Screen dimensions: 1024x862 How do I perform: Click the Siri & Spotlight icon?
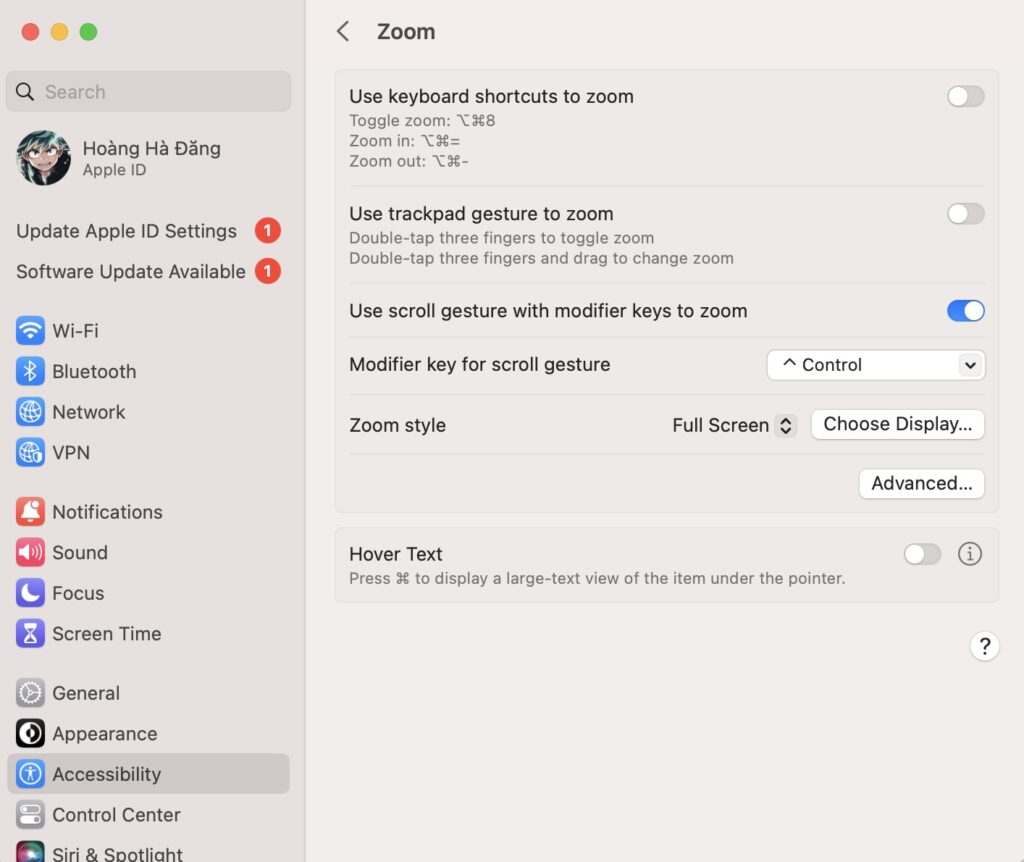[30, 852]
